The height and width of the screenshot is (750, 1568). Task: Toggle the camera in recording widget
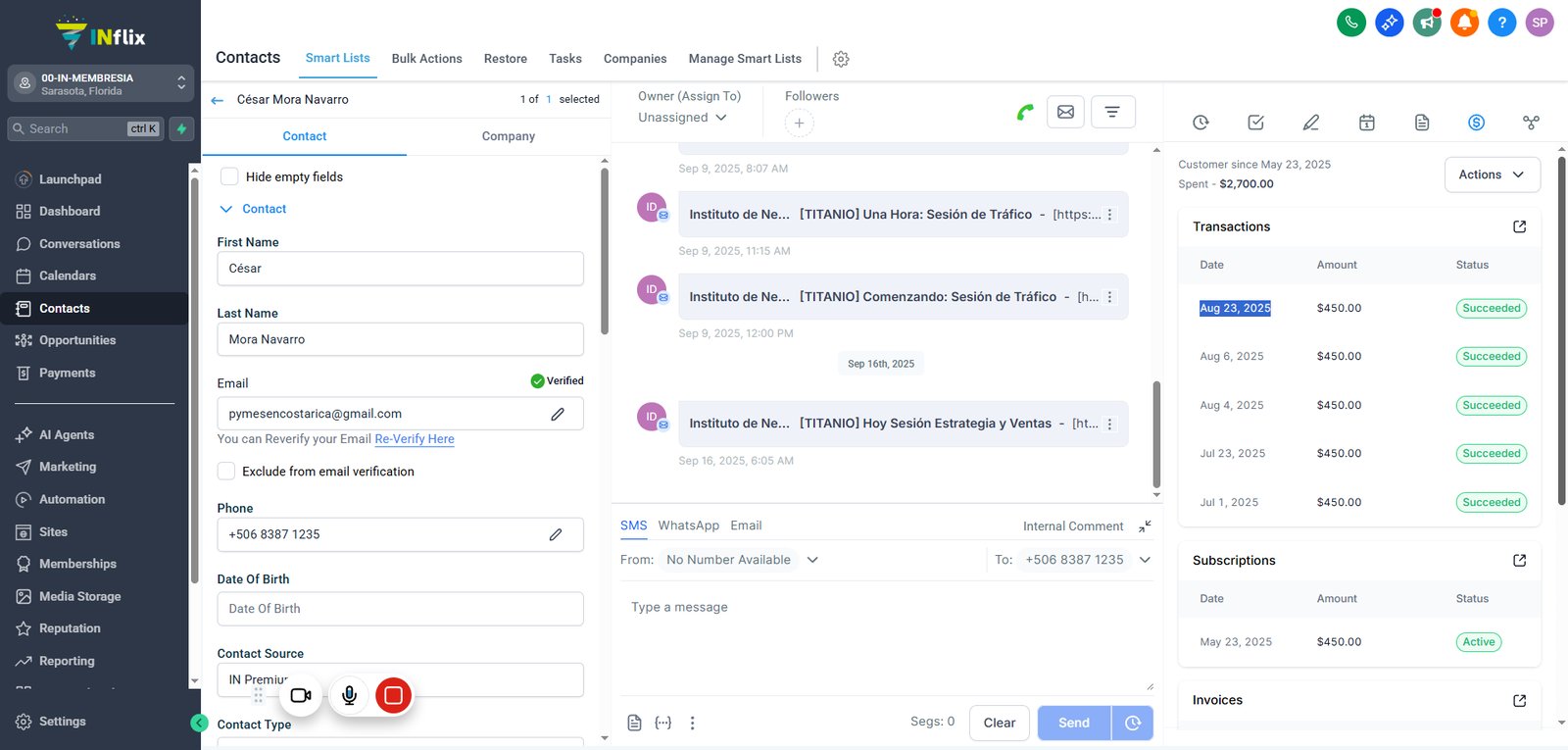coord(301,695)
